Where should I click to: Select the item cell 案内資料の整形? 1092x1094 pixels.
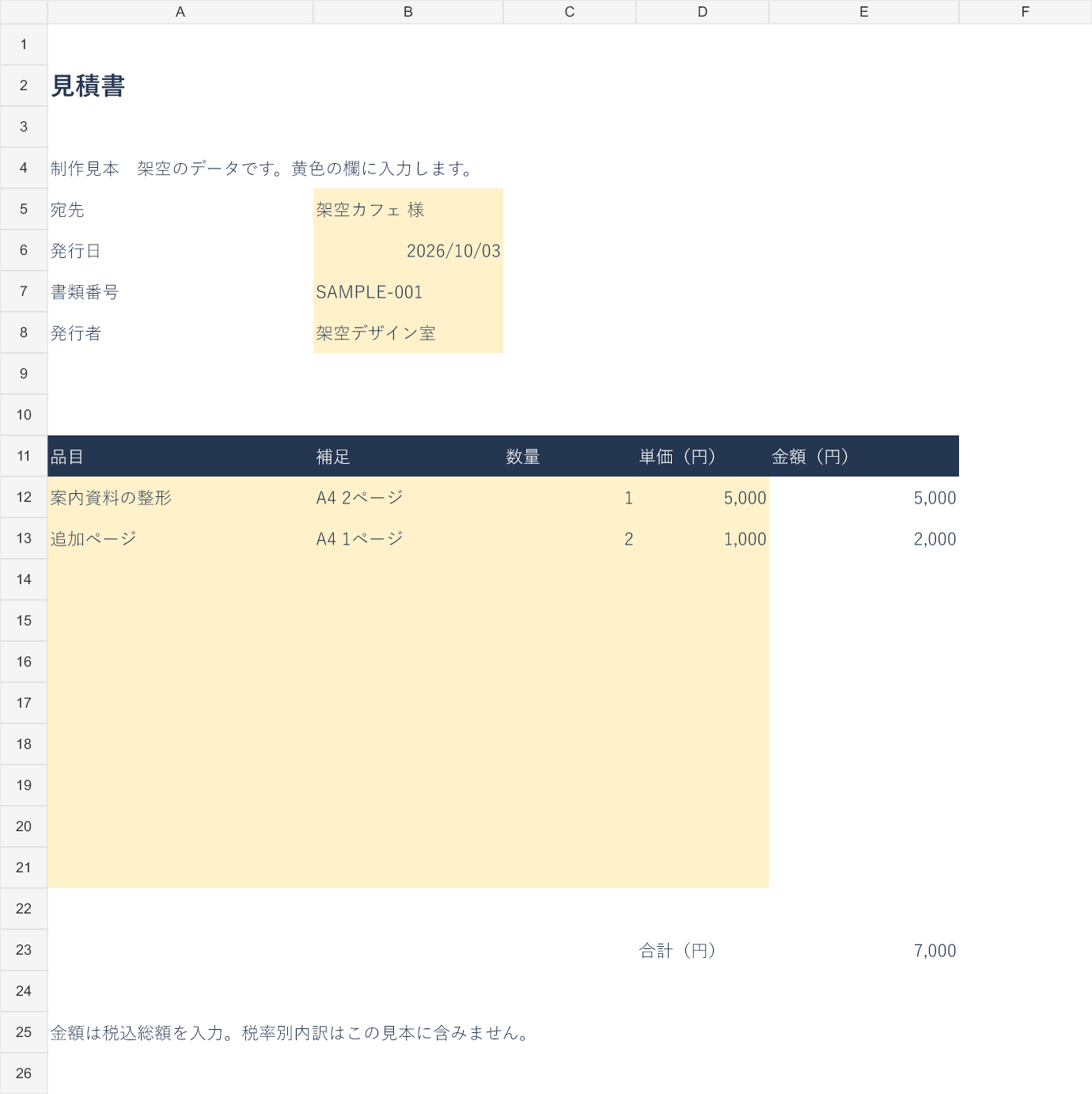(180, 497)
